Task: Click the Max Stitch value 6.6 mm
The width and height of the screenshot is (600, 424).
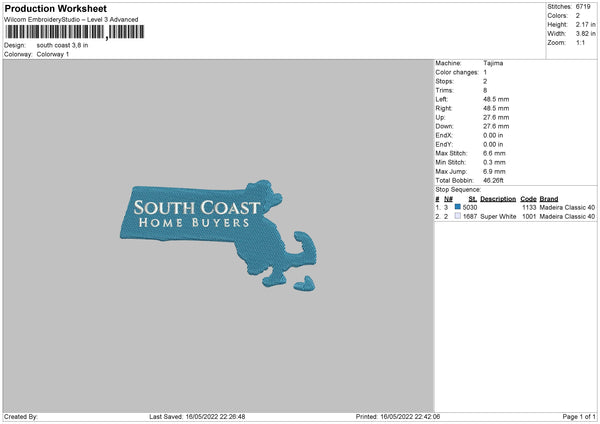Action: click(494, 153)
